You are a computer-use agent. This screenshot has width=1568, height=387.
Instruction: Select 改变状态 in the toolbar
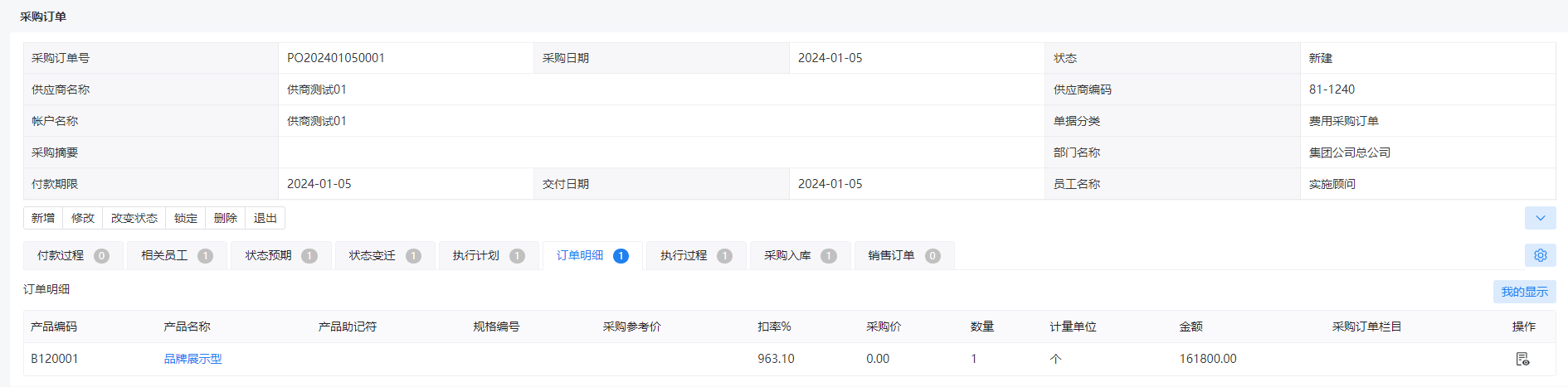[134, 218]
